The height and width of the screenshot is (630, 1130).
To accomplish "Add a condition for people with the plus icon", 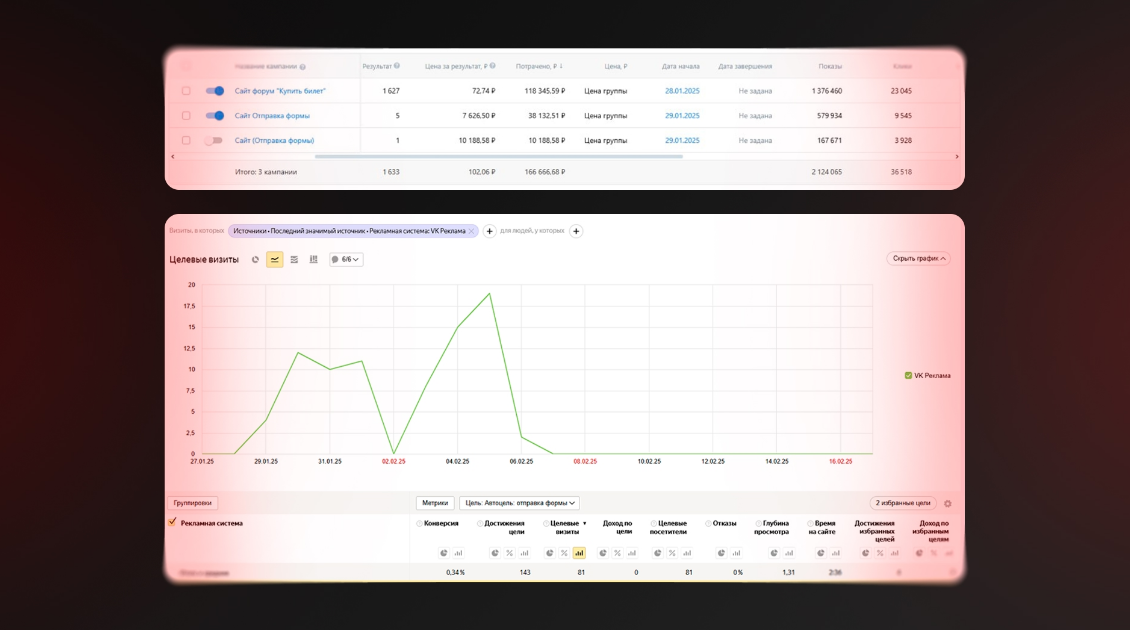I will click(x=576, y=231).
